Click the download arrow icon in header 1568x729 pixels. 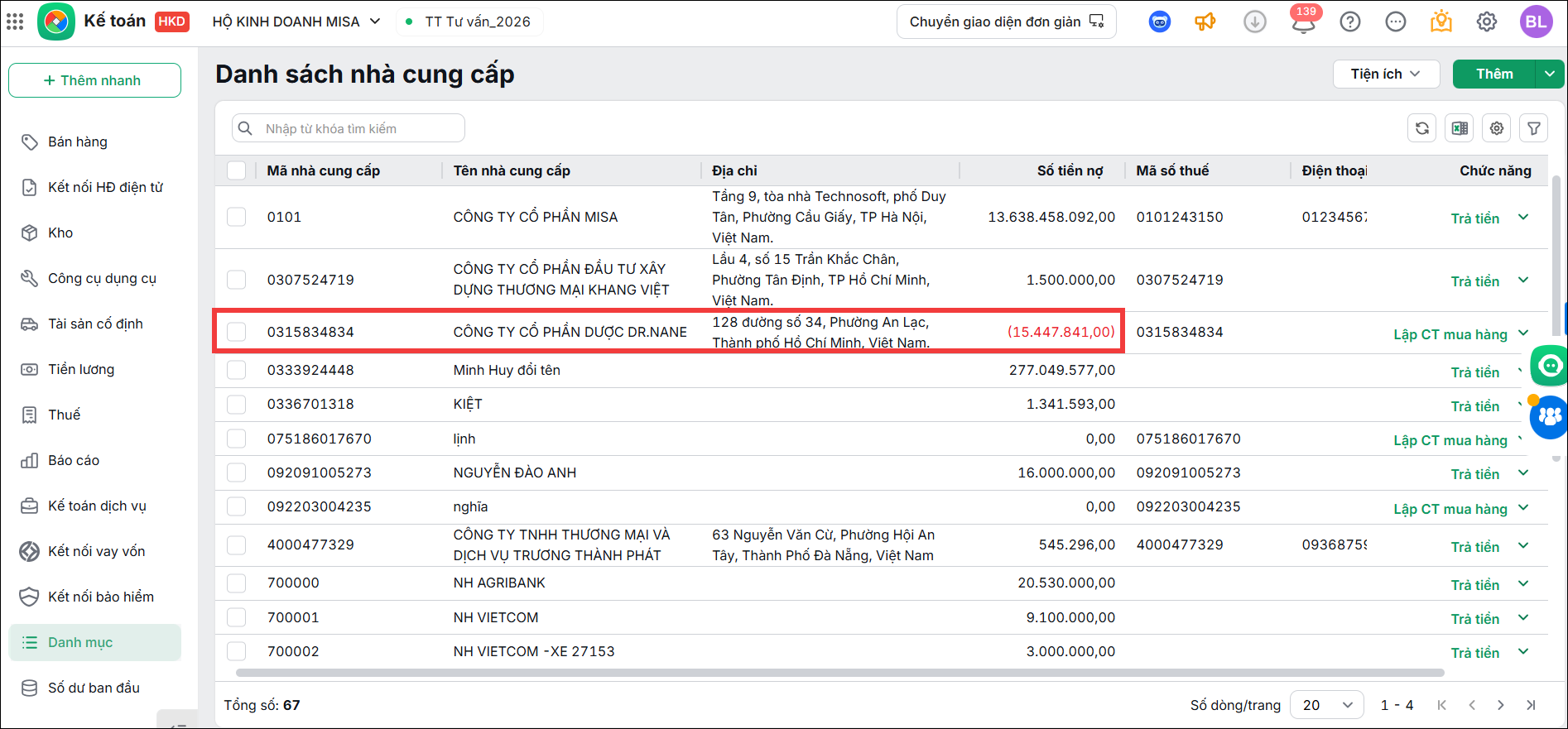tap(1255, 22)
